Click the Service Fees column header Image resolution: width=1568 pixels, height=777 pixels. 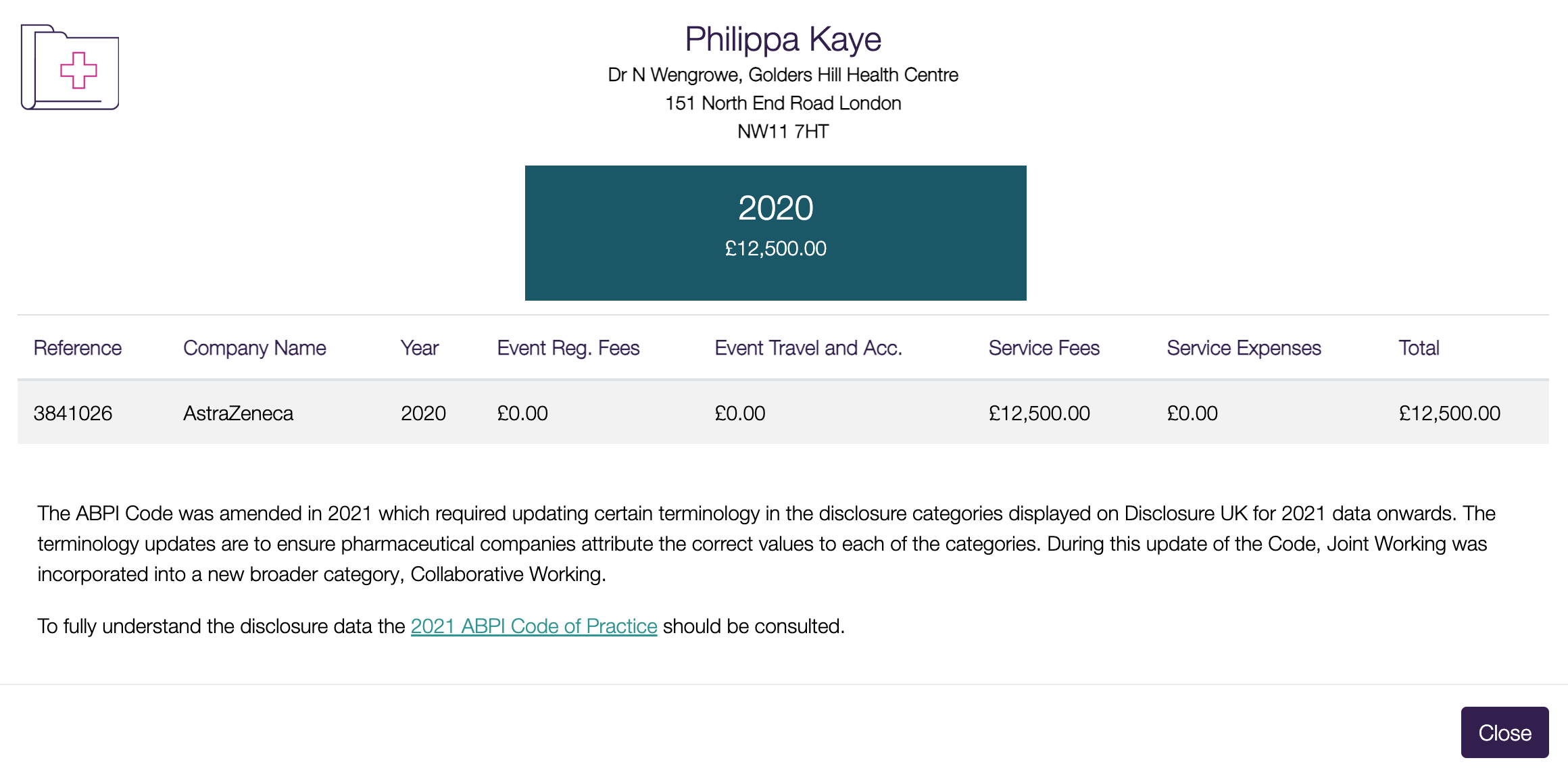[1044, 348]
